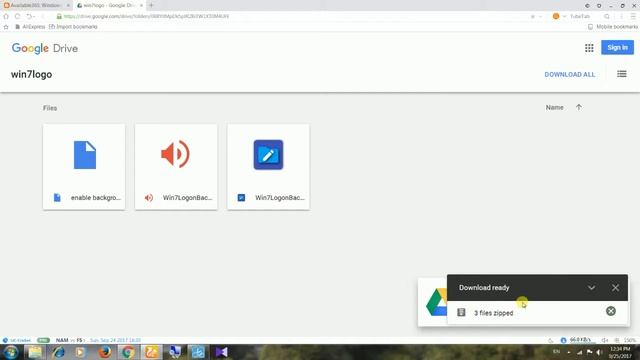Click the taskbar volume icon
Screen dimensions: 640x360
pyautogui.click(x=599, y=352)
